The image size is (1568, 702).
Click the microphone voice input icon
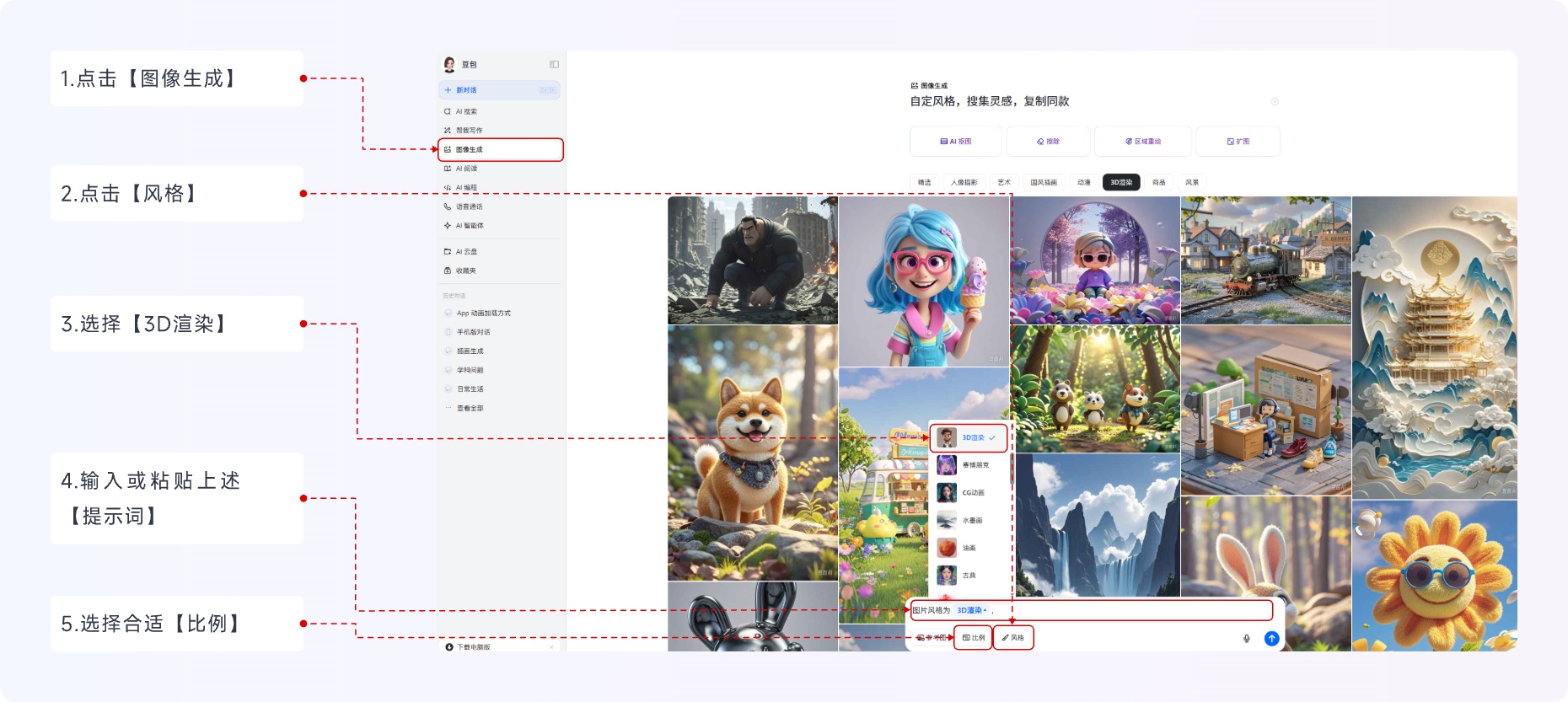pyautogui.click(x=1246, y=639)
